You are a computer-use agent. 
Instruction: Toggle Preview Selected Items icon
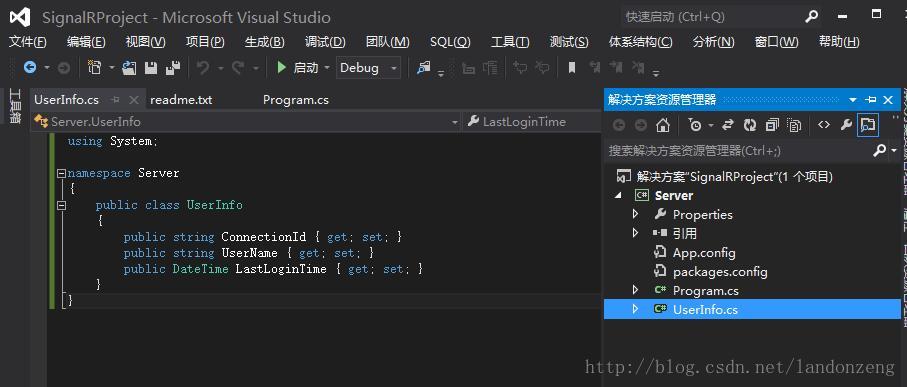point(868,125)
